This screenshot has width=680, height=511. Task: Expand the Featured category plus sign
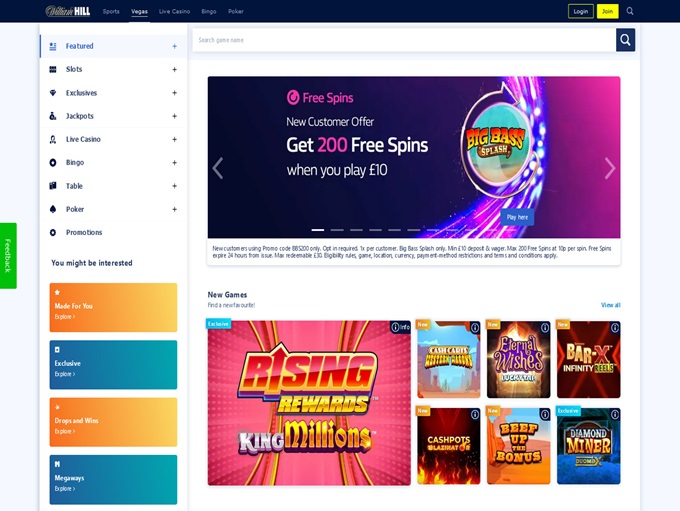(x=174, y=46)
